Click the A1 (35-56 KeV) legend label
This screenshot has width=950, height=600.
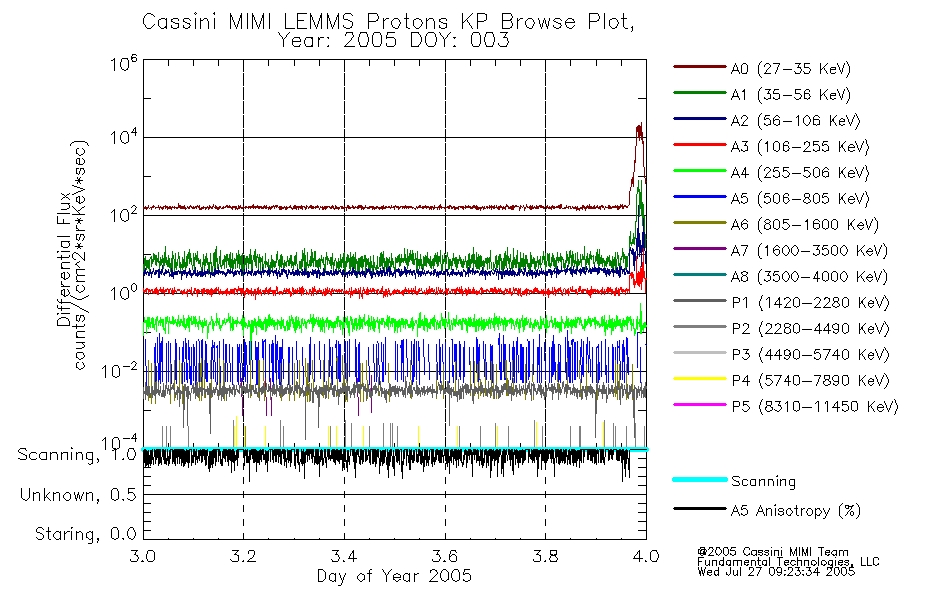[790, 95]
